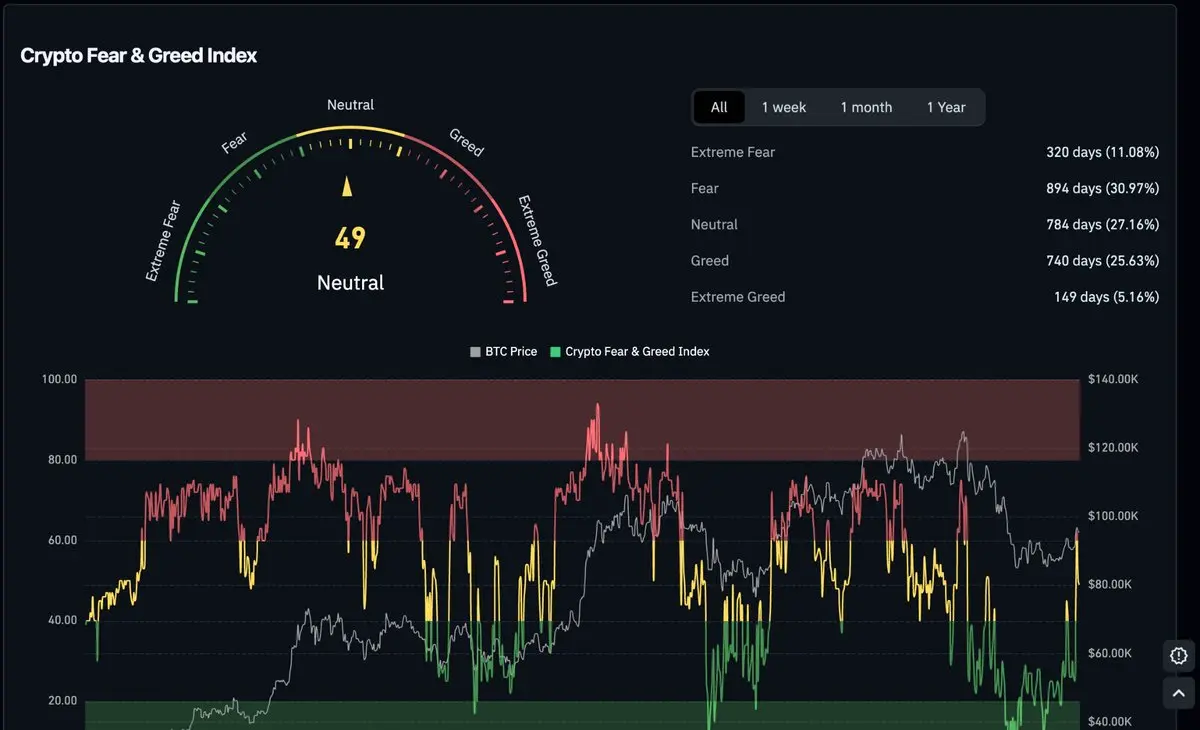The image size is (1200, 730).
Task: Click the Extreme Fear label on gauge
Action: pyautogui.click(x=164, y=241)
